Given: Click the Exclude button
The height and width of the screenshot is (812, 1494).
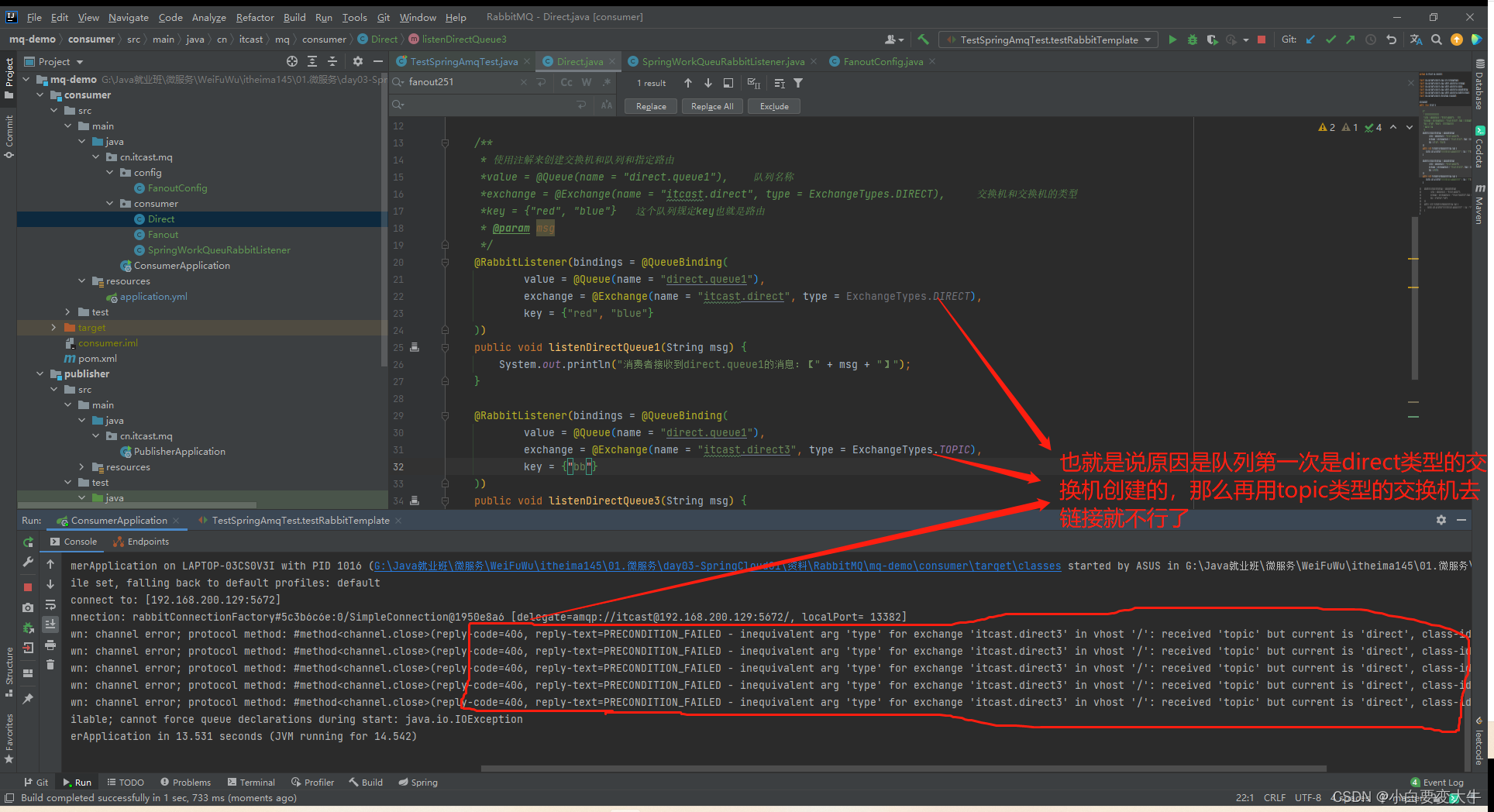Looking at the screenshot, I should (x=773, y=106).
